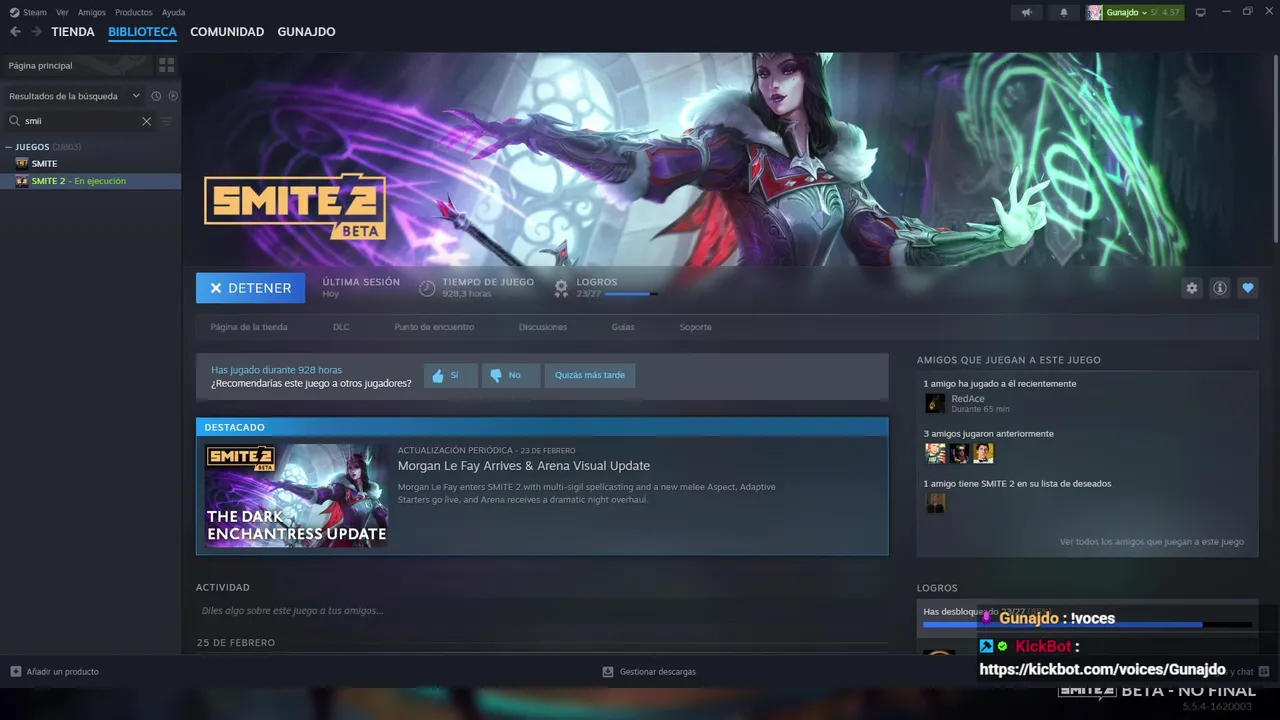Click the Tiempo de juego clock icon
Viewport: 1280px width, 720px height.
tap(427, 288)
